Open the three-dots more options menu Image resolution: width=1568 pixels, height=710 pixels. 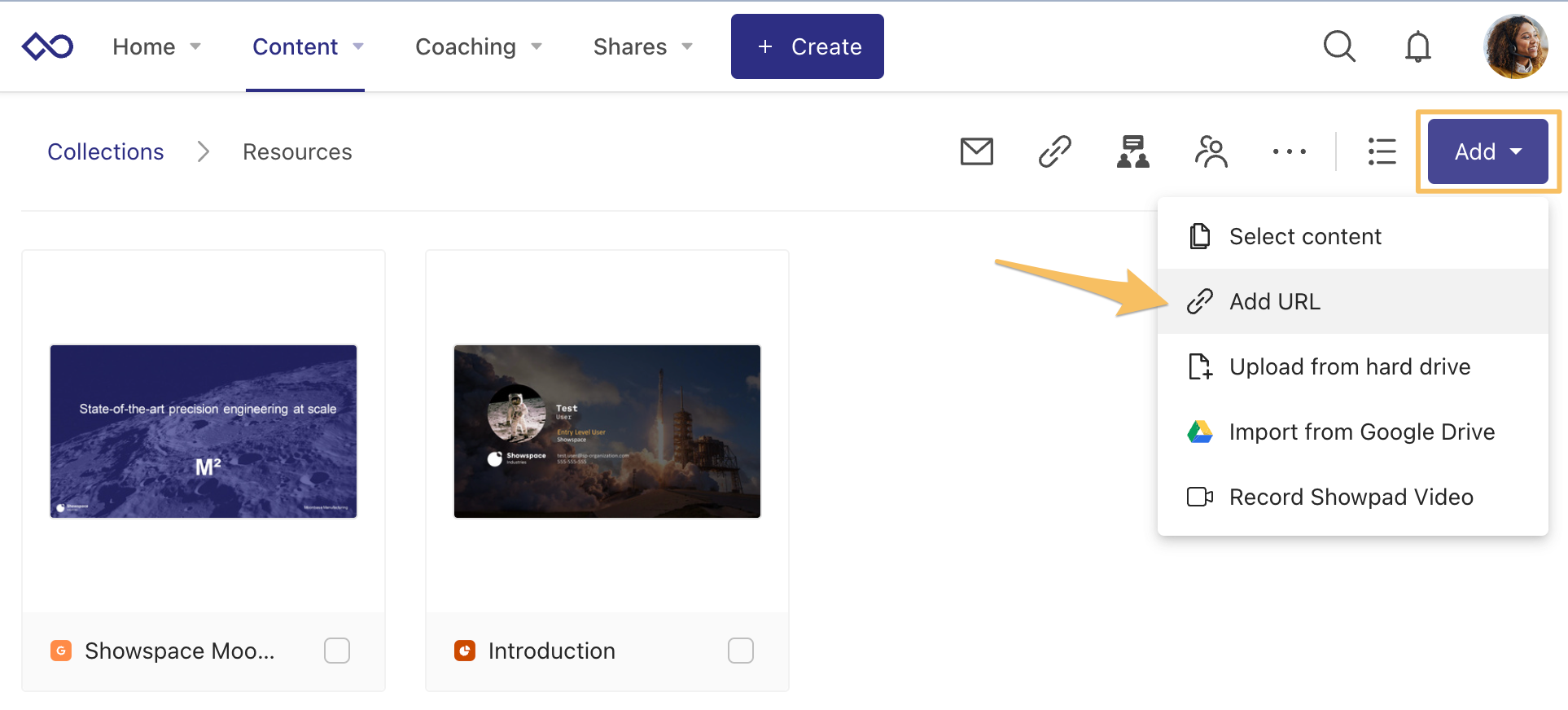pyautogui.click(x=1289, y=151)
